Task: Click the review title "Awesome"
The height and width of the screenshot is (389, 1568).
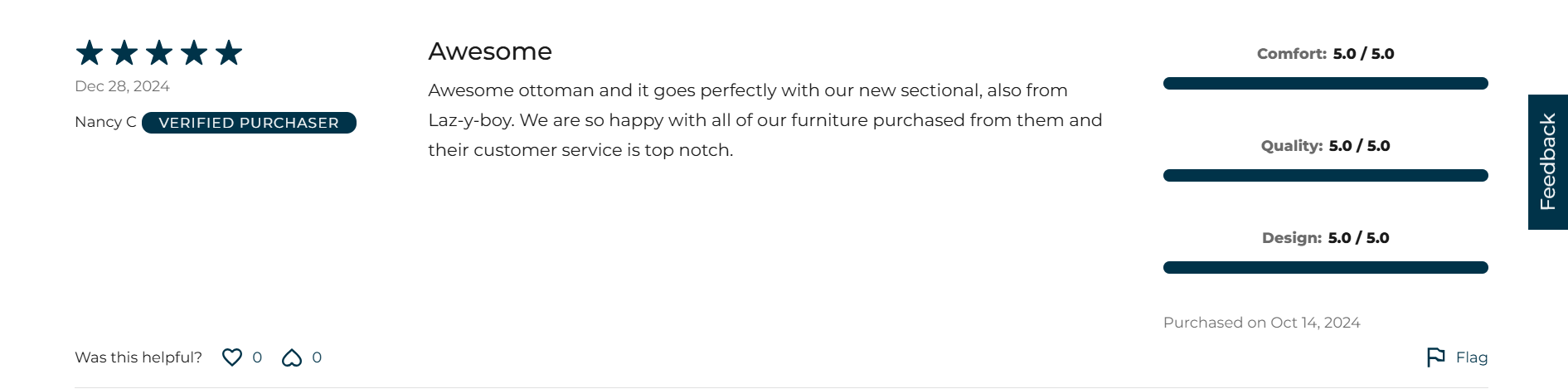Action: coord(490,51)
